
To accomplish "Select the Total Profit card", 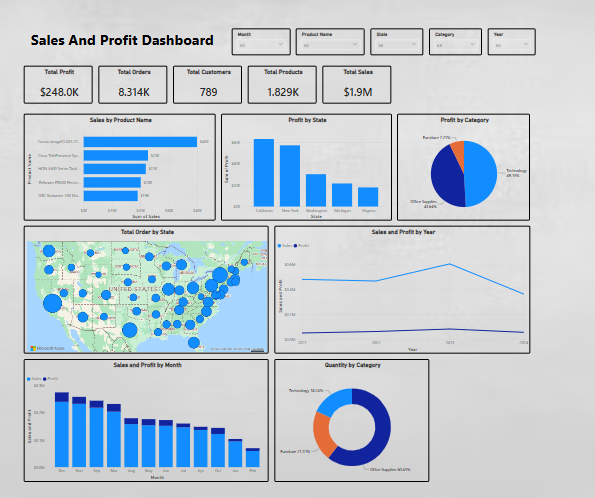I will pos(58,84).
